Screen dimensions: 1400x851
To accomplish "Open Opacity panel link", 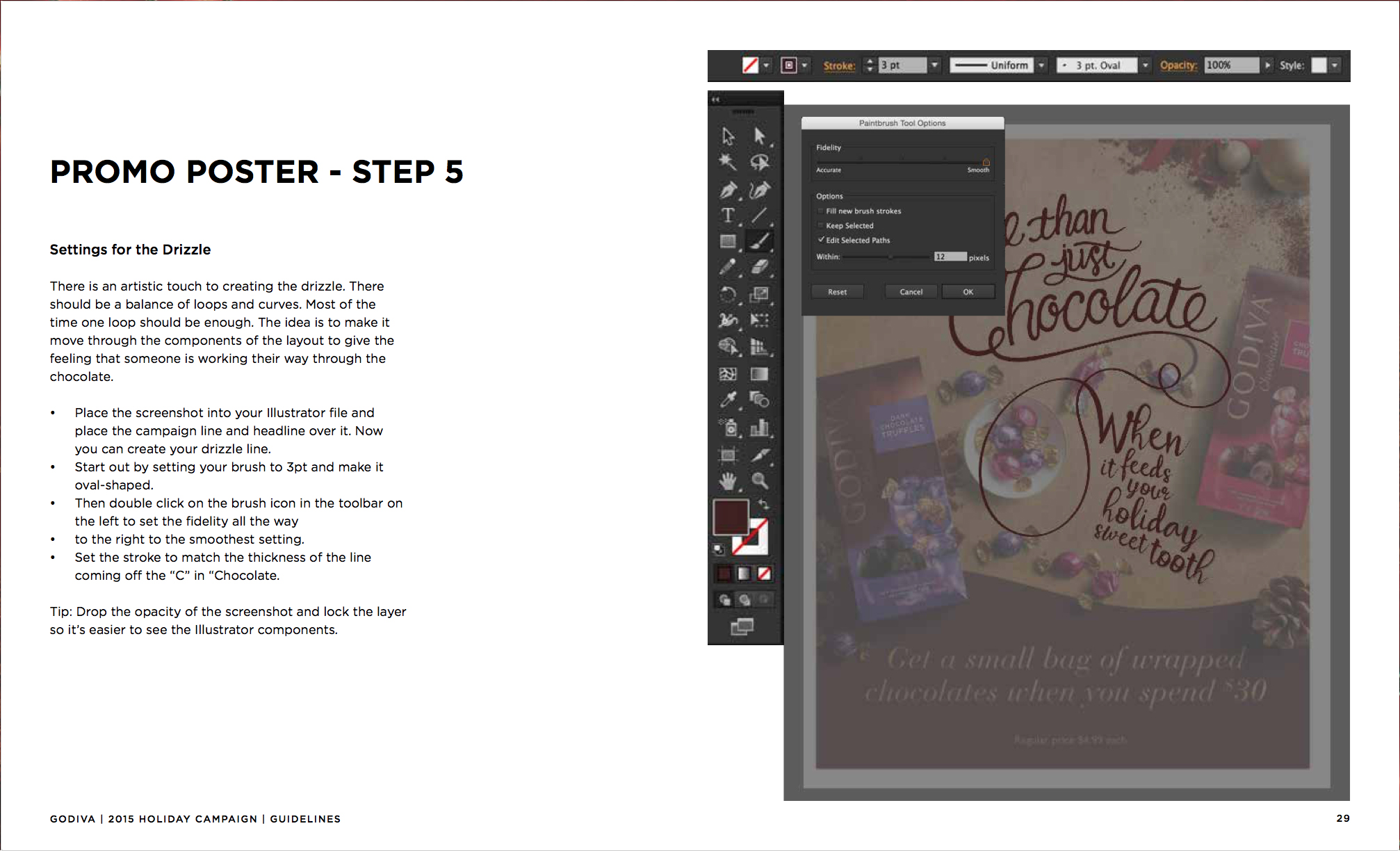I will [x=1178, y=65].
